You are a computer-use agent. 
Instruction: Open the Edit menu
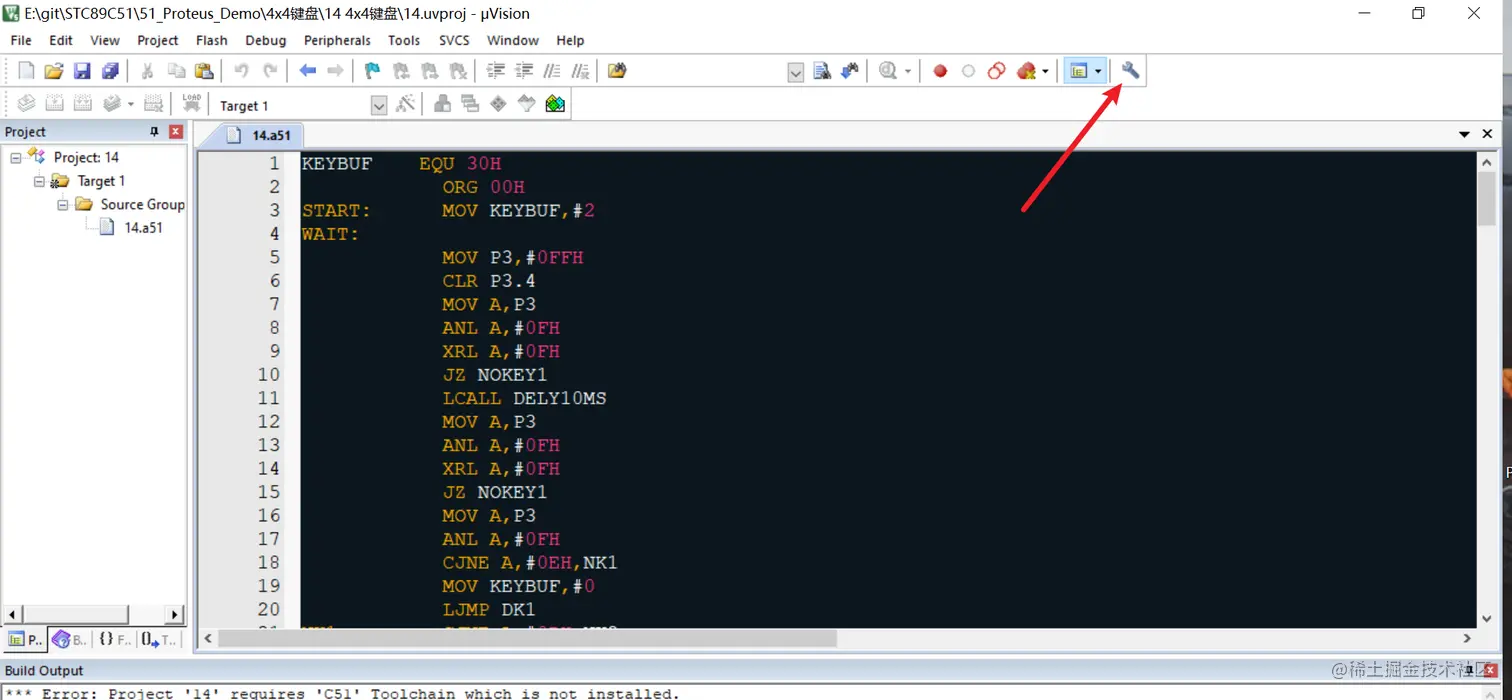61,41
